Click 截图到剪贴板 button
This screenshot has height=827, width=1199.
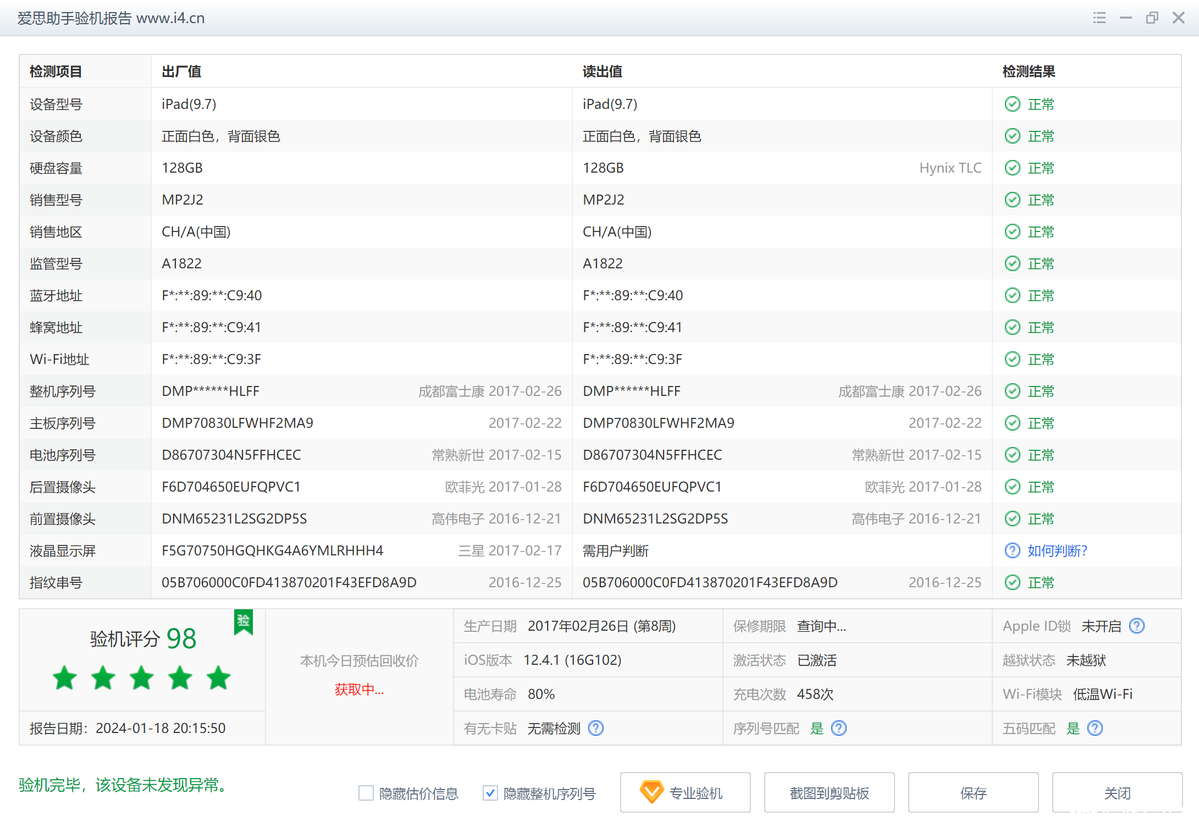coord(830,793)
